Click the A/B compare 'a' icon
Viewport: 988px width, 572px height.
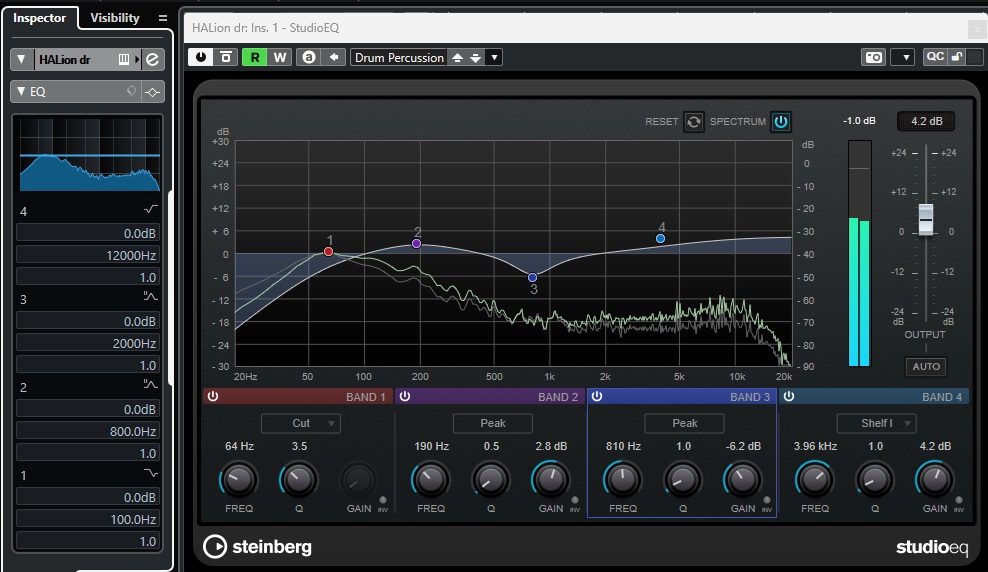[x=309, y=58]
